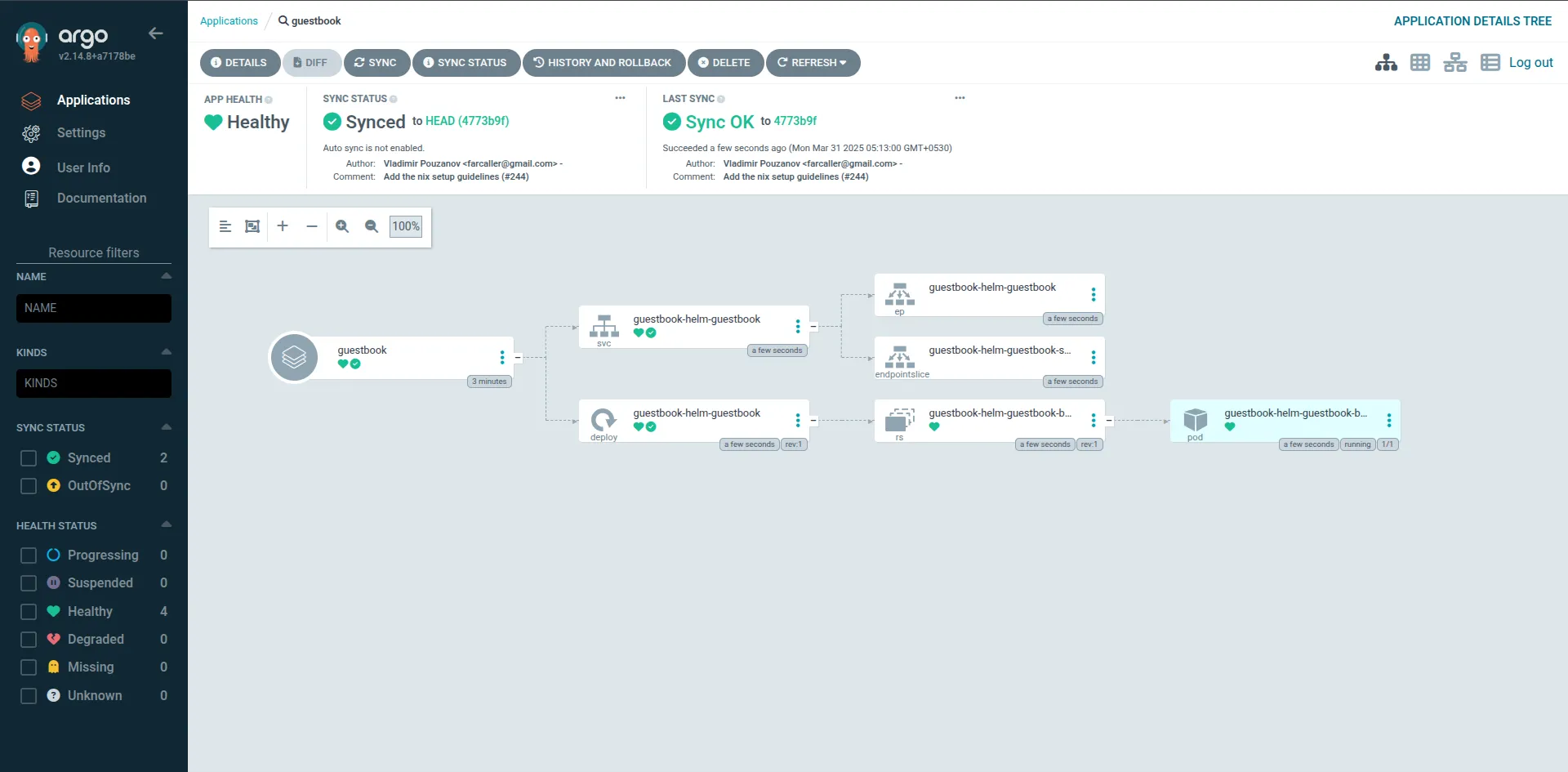The image size is (1568, 772).
Task: Show Last Sync help icon
Action: coord(721,99)
